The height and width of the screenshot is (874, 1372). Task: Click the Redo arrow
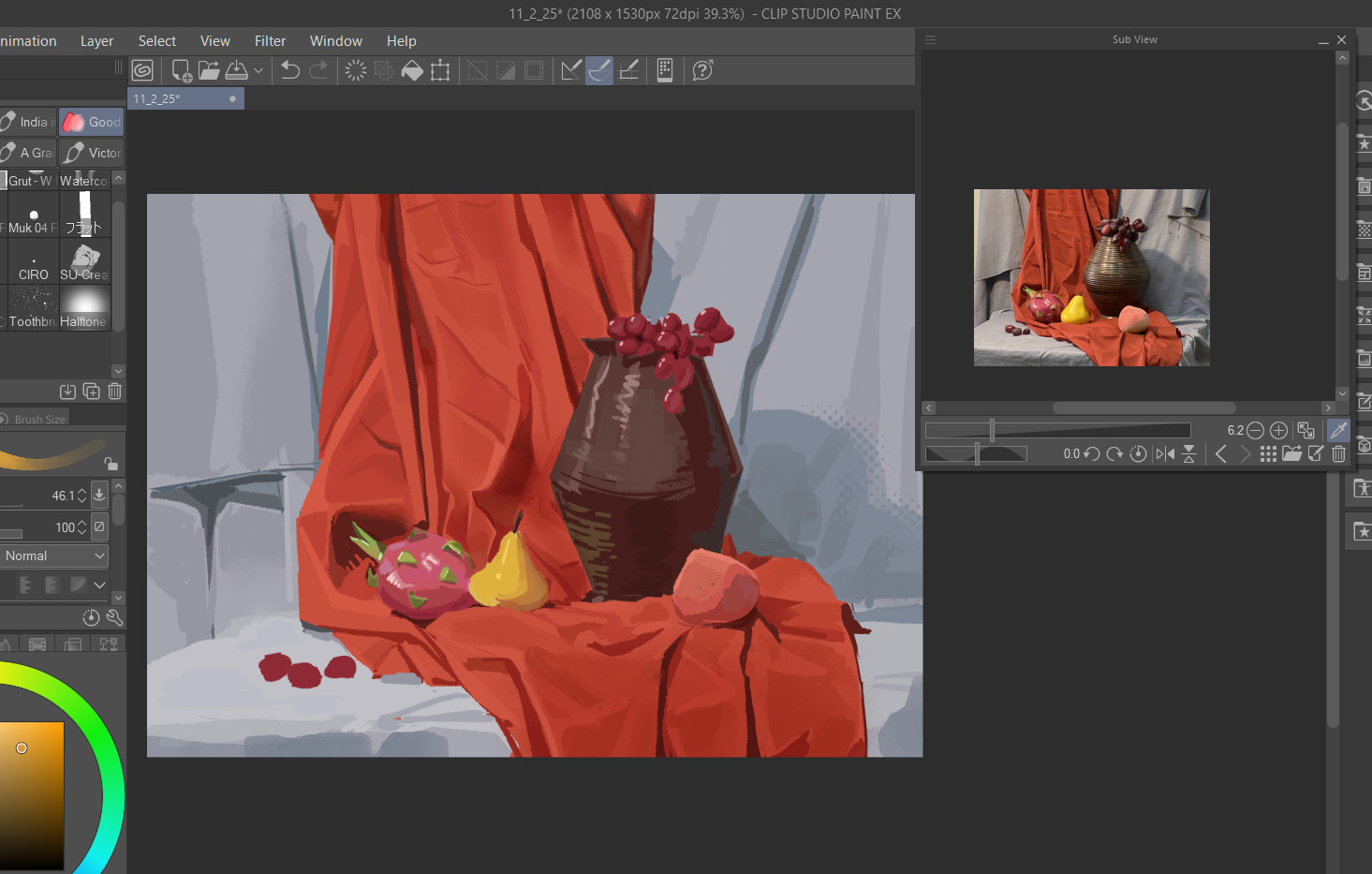coord(318,70)
